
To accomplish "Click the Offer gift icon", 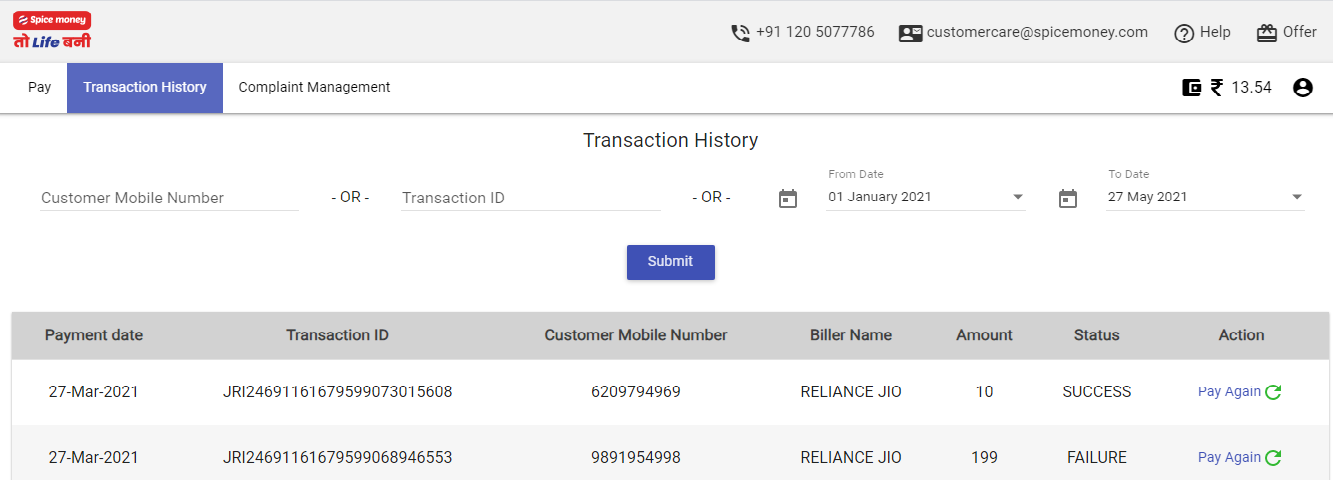I will (x=1267, y=33).
